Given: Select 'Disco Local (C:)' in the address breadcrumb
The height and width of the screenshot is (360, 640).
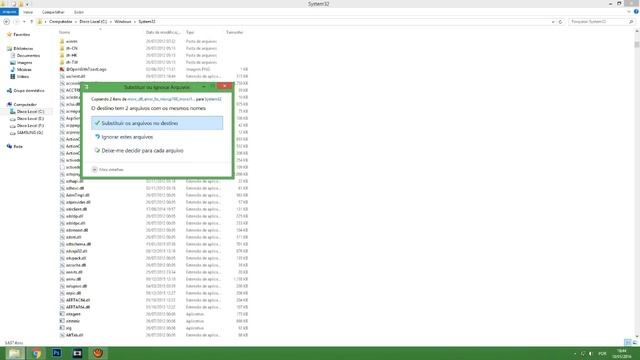Looking at the screenshot, I should [93, 22].
